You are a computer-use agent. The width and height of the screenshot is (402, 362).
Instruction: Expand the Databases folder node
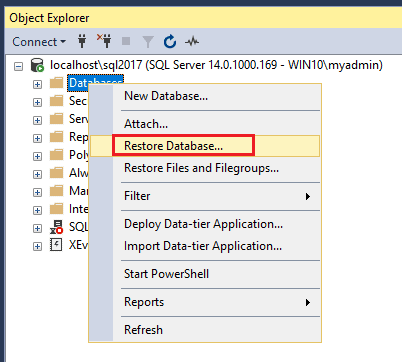(x=37, y=84)
